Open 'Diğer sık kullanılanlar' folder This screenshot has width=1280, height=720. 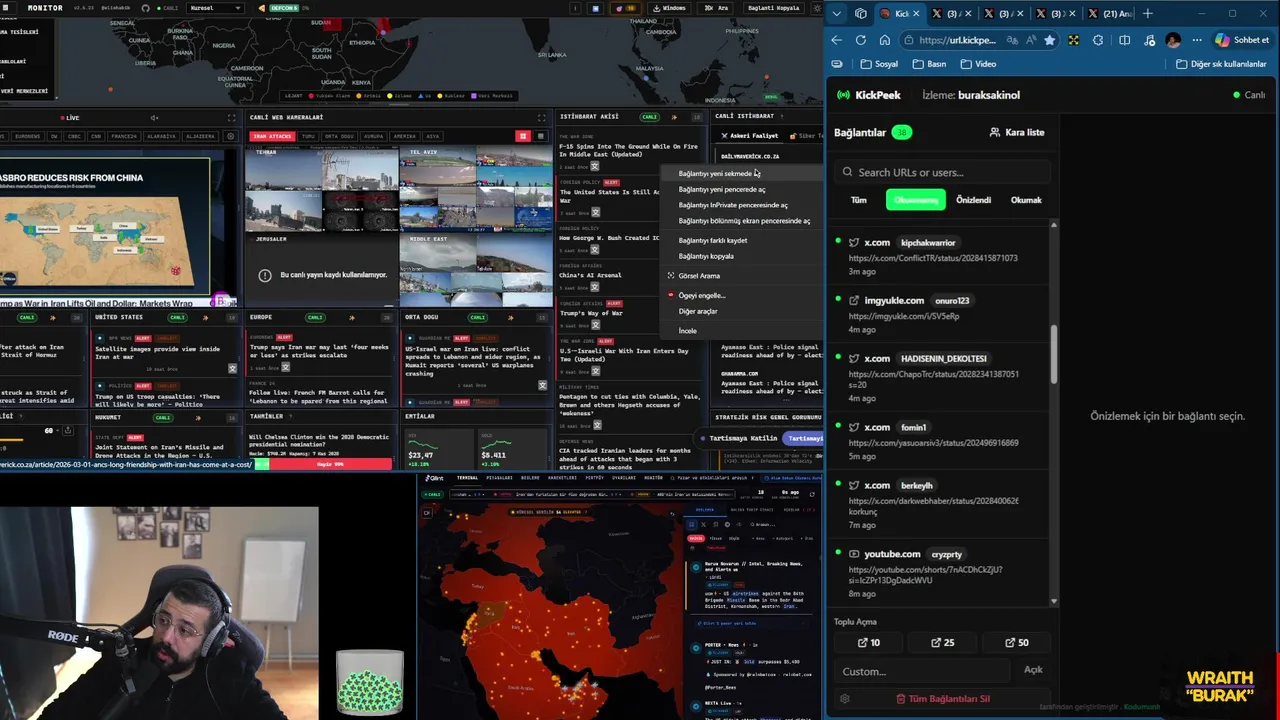tap(1221, 64)
